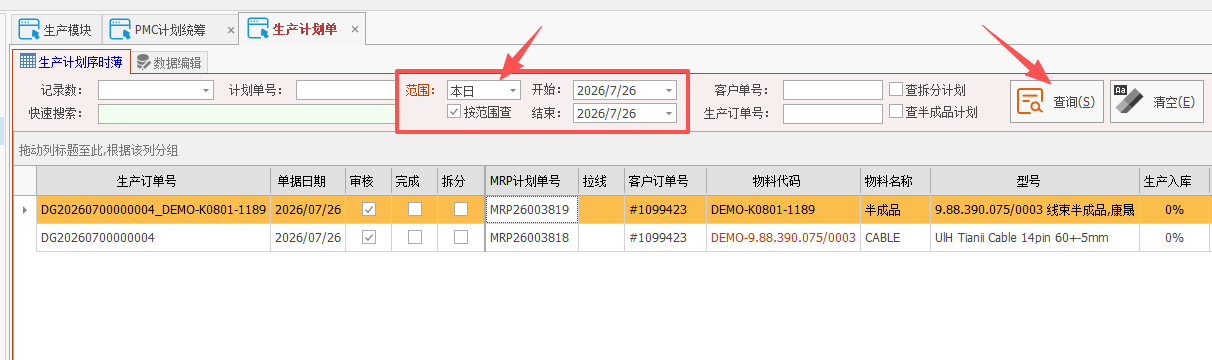Sort by 拆分 column header
The width and height of the screenshot is (1212, 360).
461,181
